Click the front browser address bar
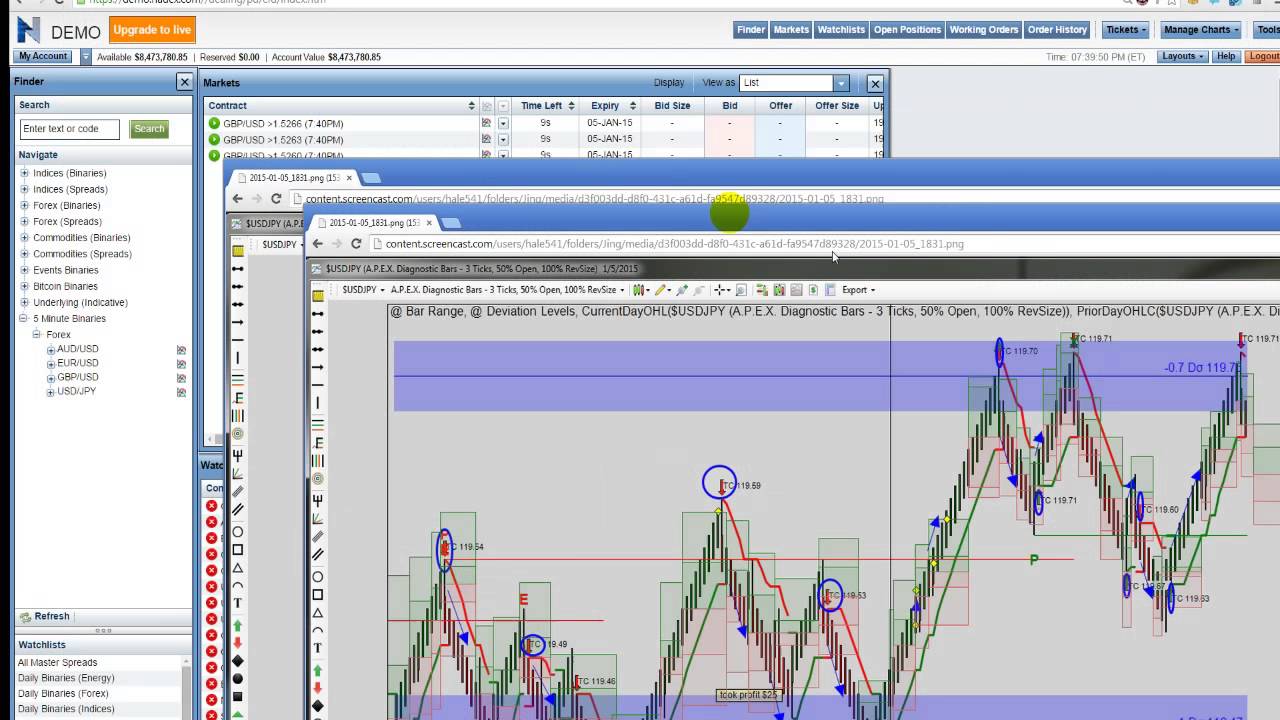Viewport: 1280px width, 720px height. click(x=824, y=243)
